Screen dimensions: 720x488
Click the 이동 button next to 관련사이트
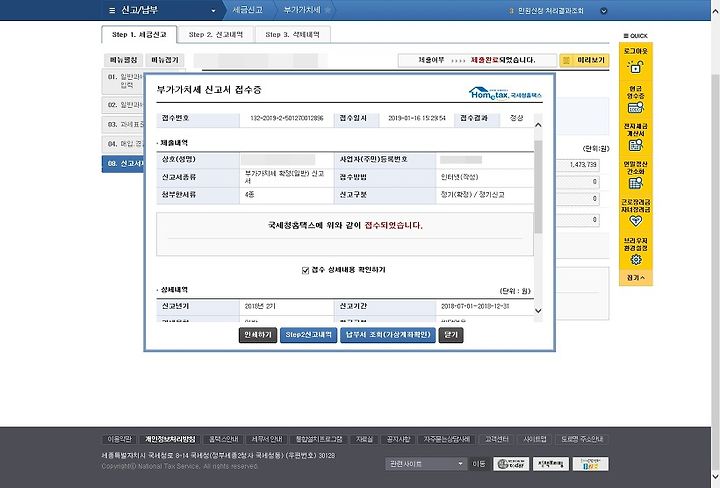(478, 464)
